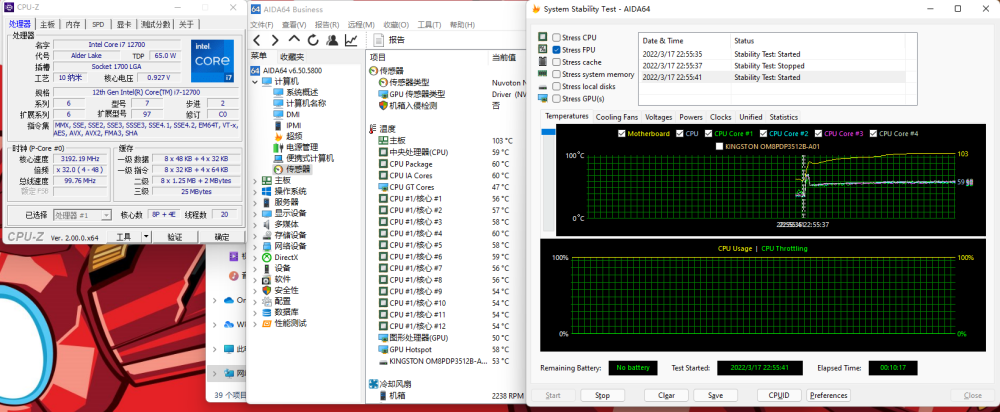Click the Stop button in Stability Test
Image resolution: width=1000 pixels, height=412 pixels.
tap(602, 395)
